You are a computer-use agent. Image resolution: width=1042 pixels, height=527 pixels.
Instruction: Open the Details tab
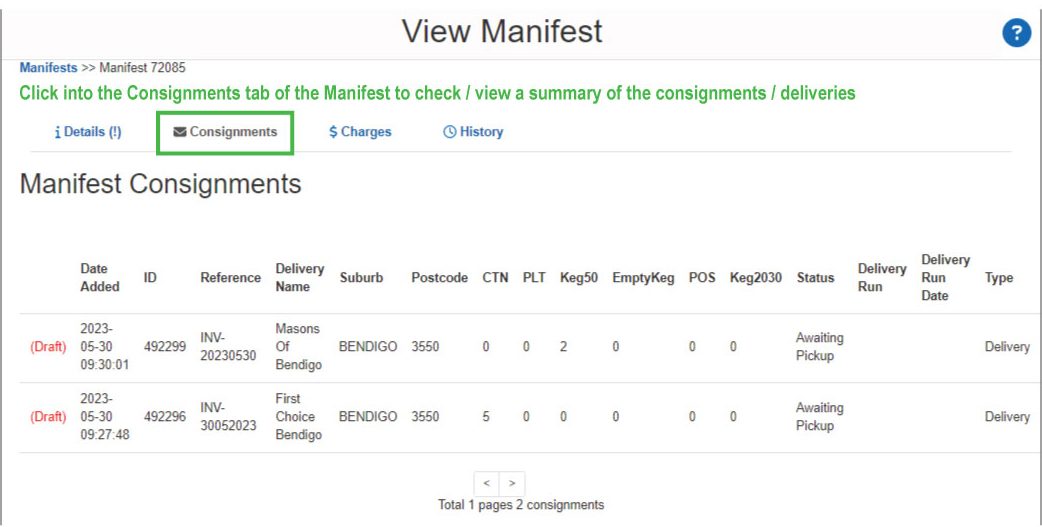[88, 132]
